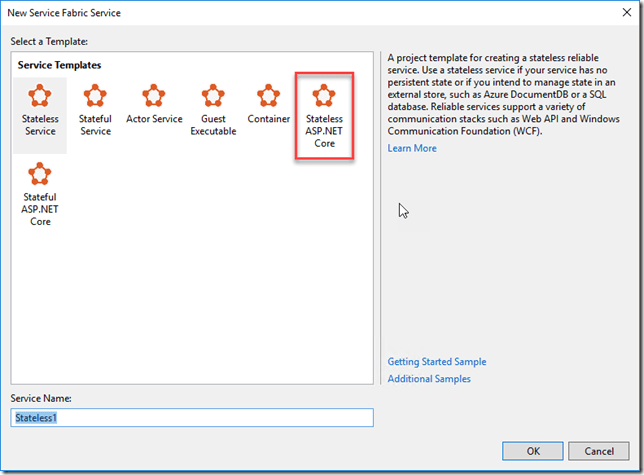Confirm with the OK button
Screen dimensions: 644x475
tap(532, 450)
